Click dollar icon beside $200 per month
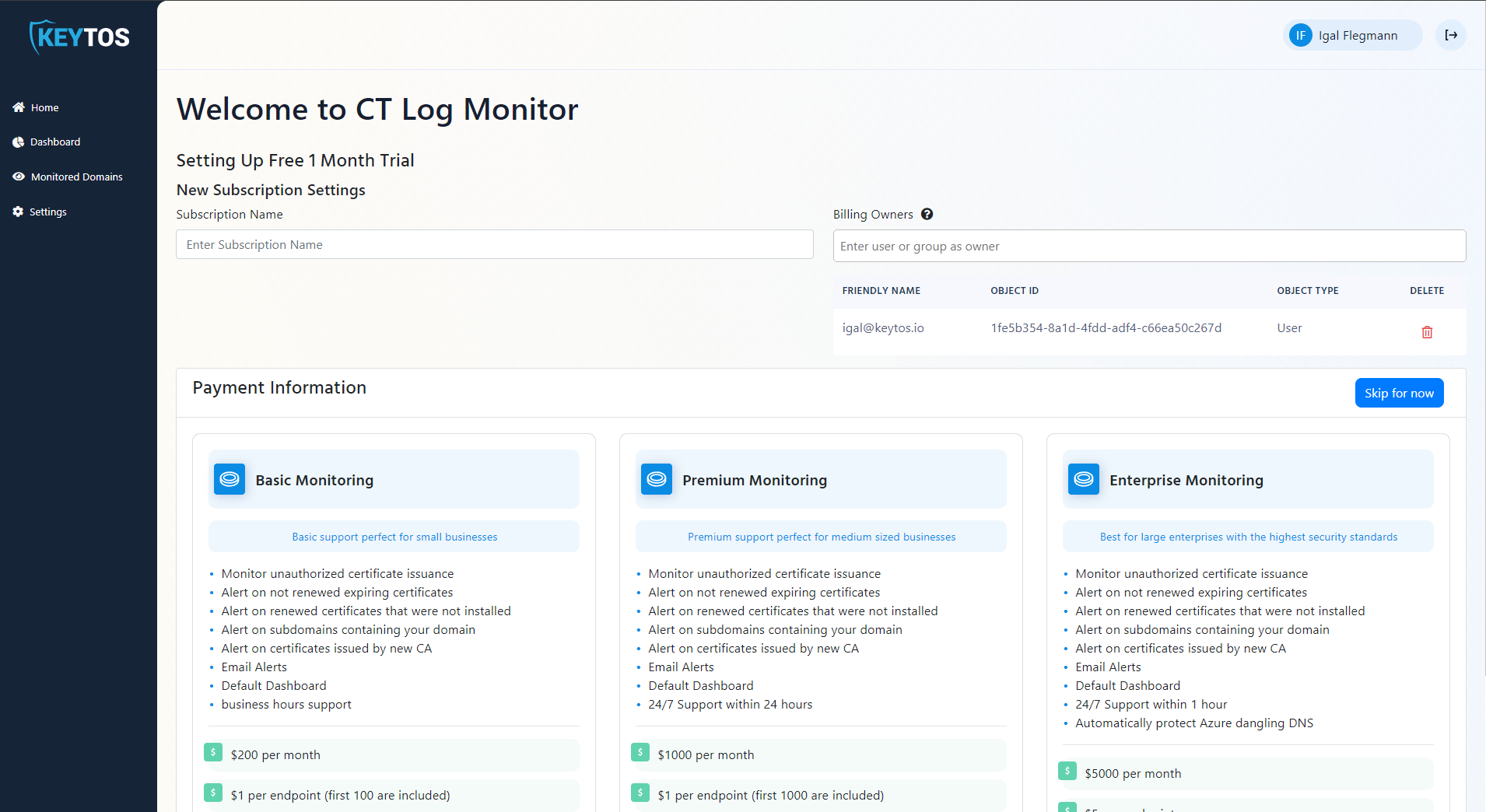The image size is (1486, 812). (x=213, y=752)
